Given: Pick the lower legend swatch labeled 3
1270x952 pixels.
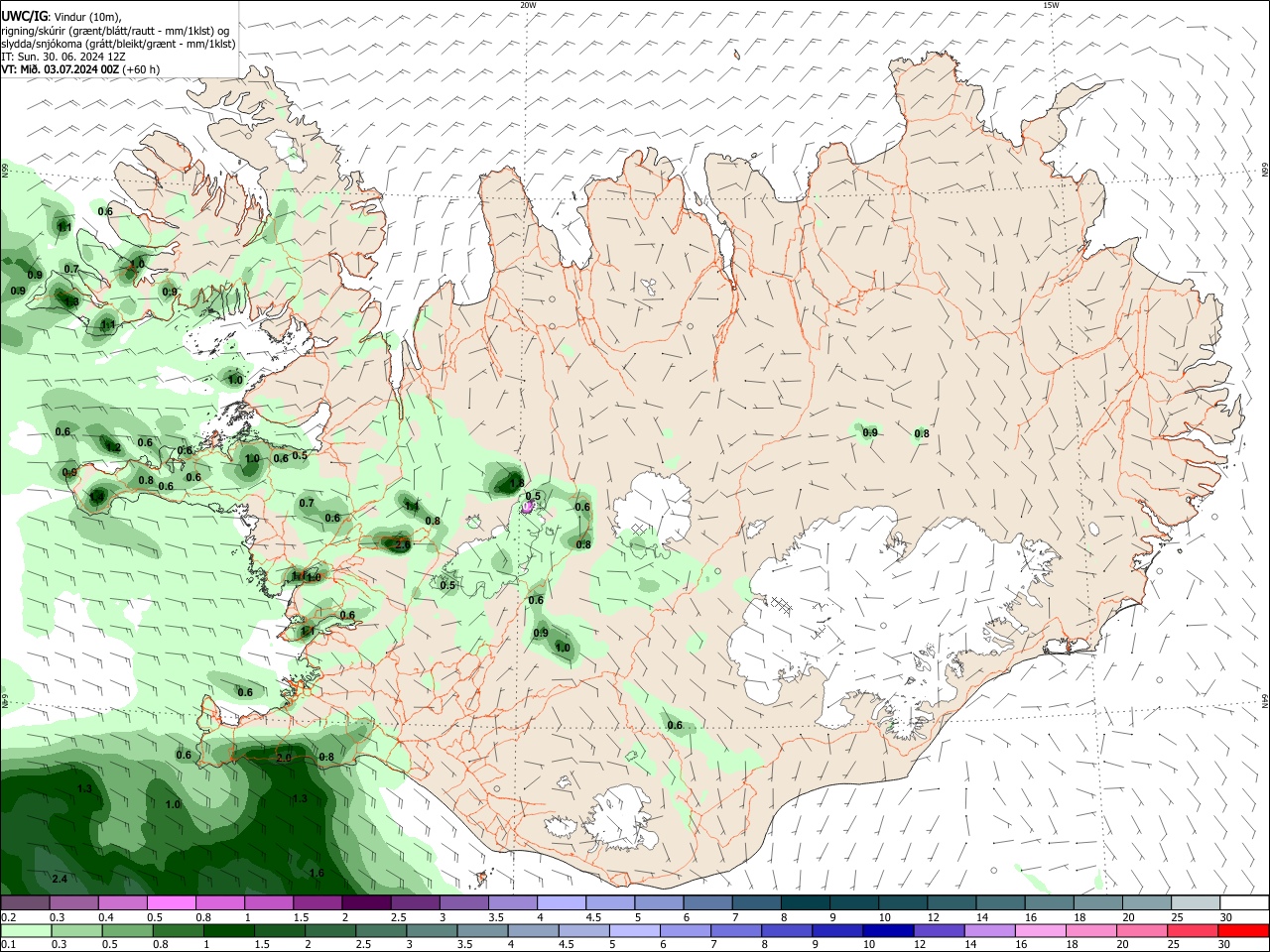Looking at the screenshot, I should point(432,930).
